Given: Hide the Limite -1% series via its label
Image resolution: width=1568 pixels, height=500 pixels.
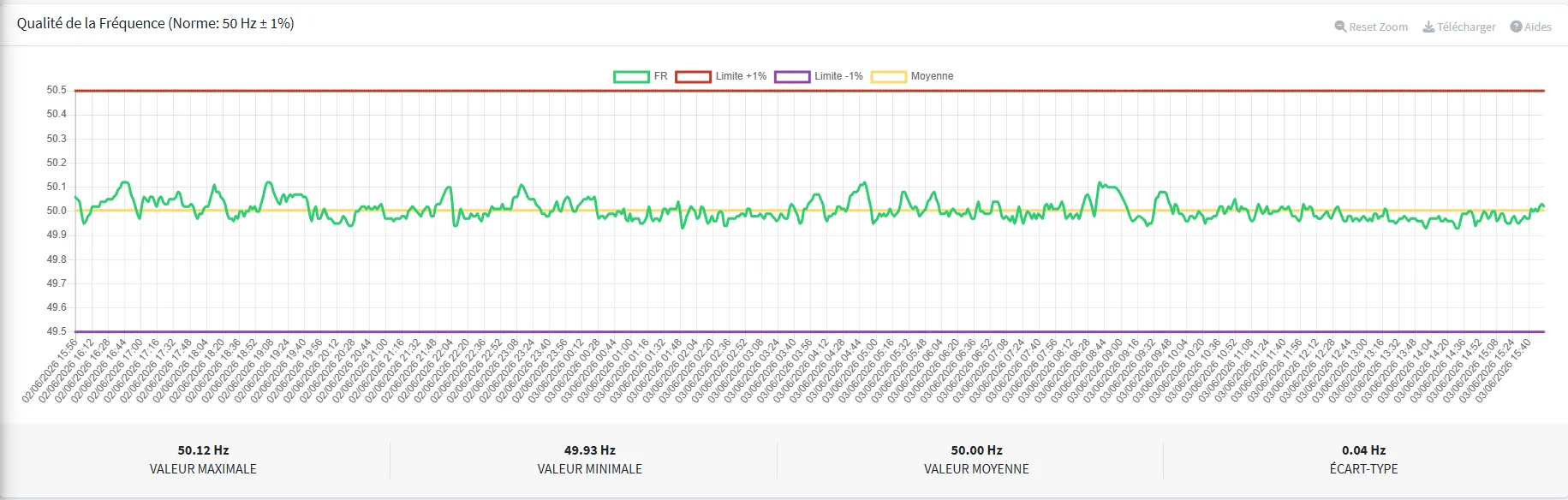Looking at the screenshot, I should (838, 76).
